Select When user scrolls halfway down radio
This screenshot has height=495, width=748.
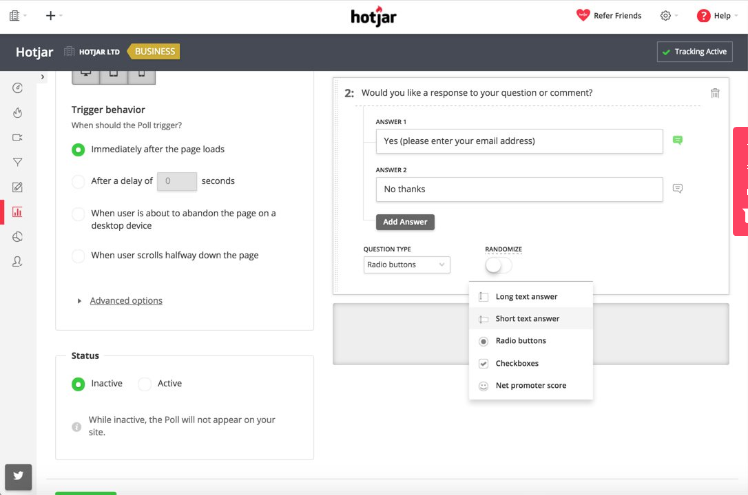(78, 256)
